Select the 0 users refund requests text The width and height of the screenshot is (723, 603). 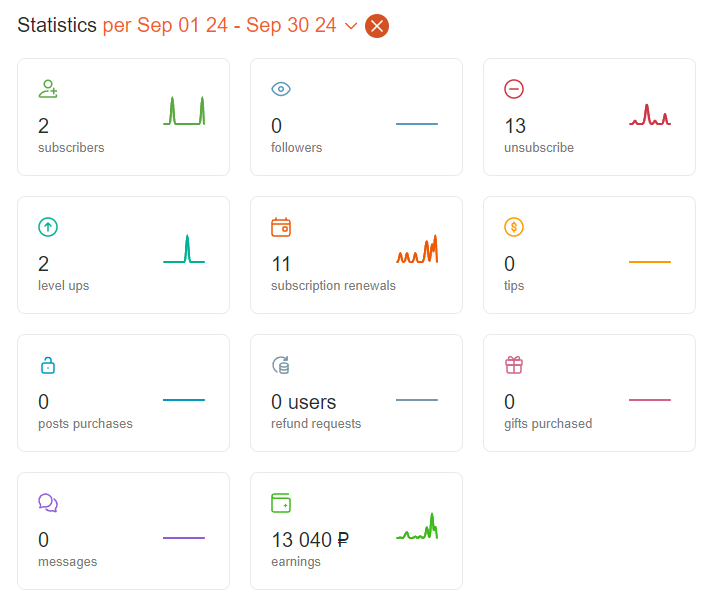tap(303, 402)
